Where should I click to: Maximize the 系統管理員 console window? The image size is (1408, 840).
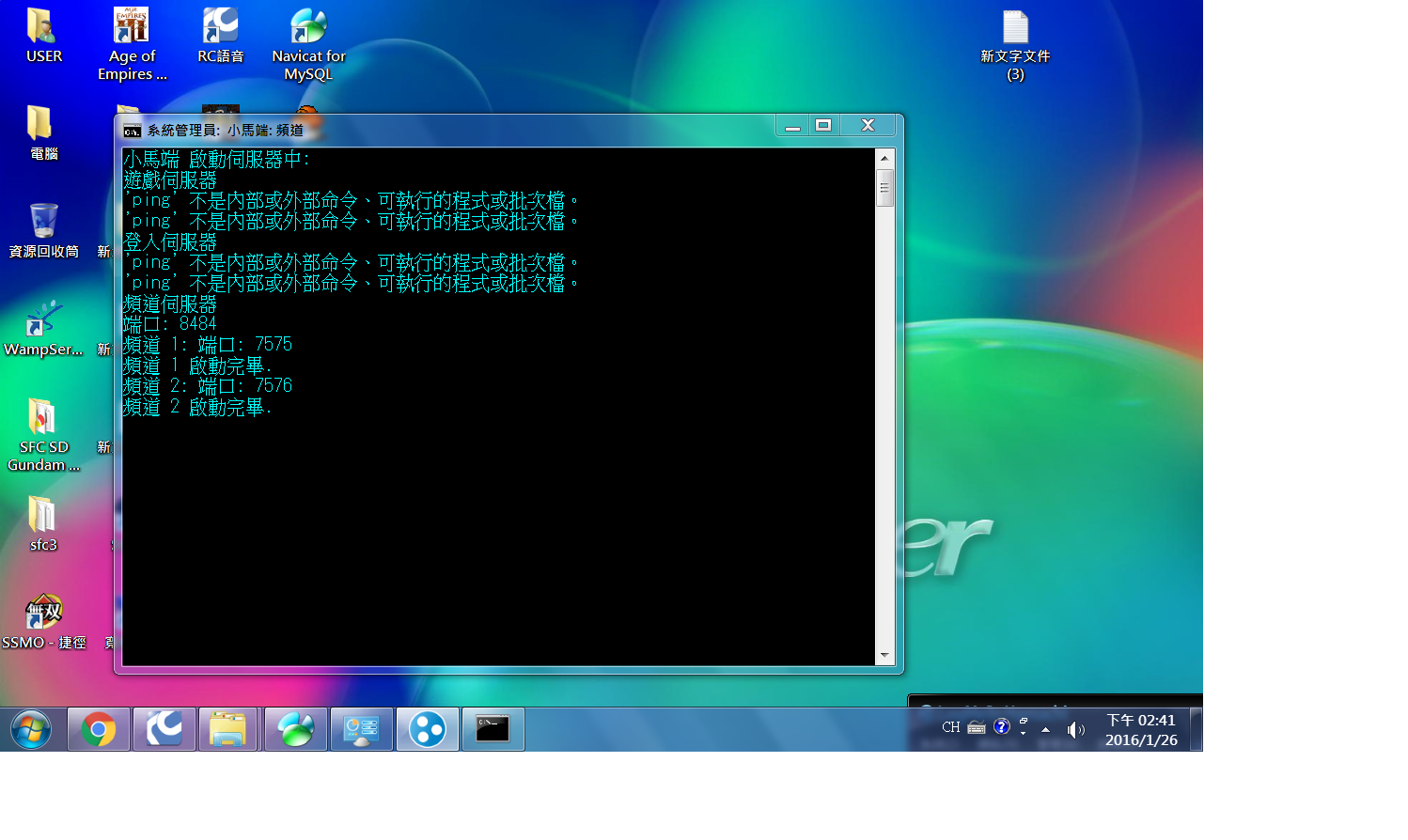click(823, 126)
